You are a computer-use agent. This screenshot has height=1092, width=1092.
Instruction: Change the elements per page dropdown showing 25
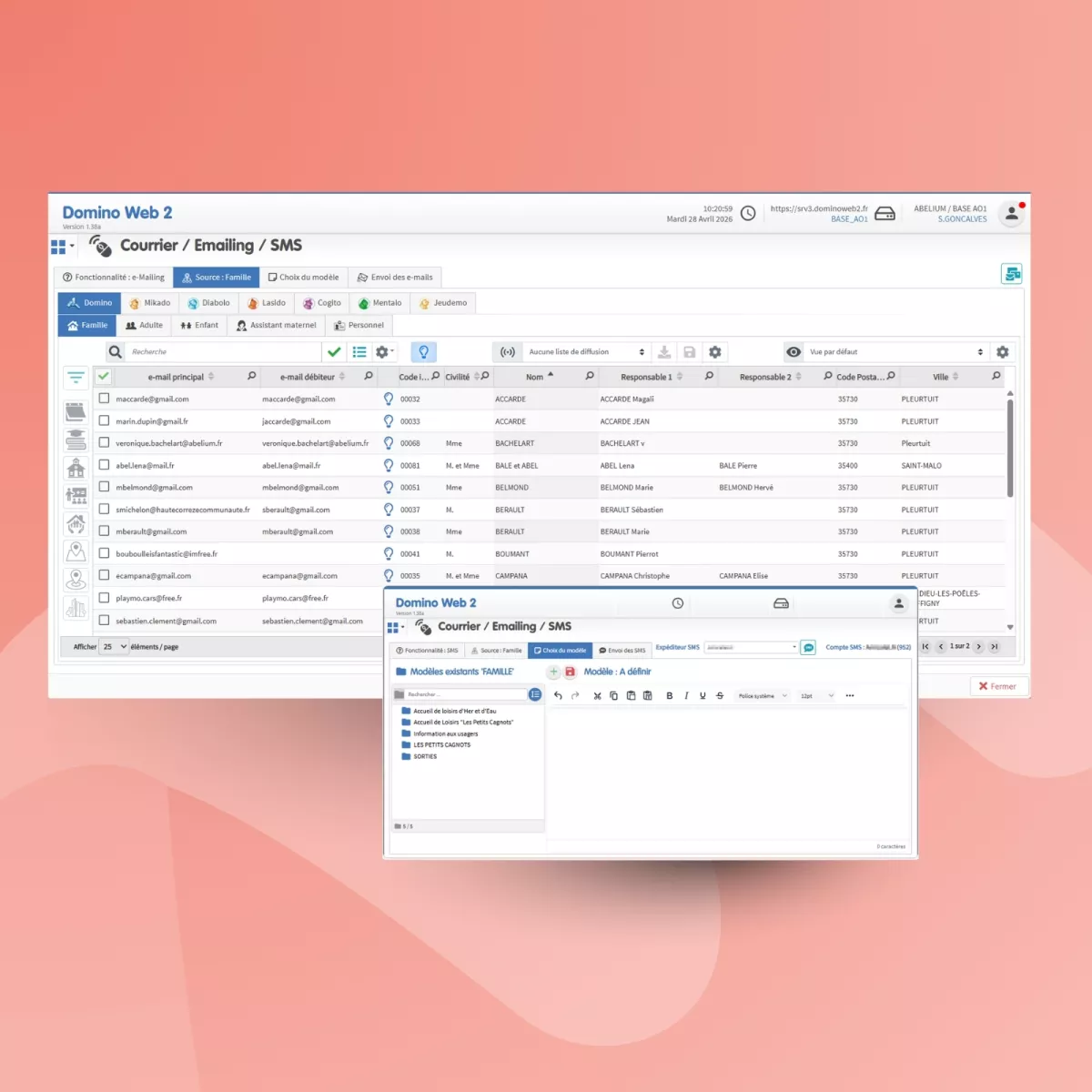tap(114, 647)
